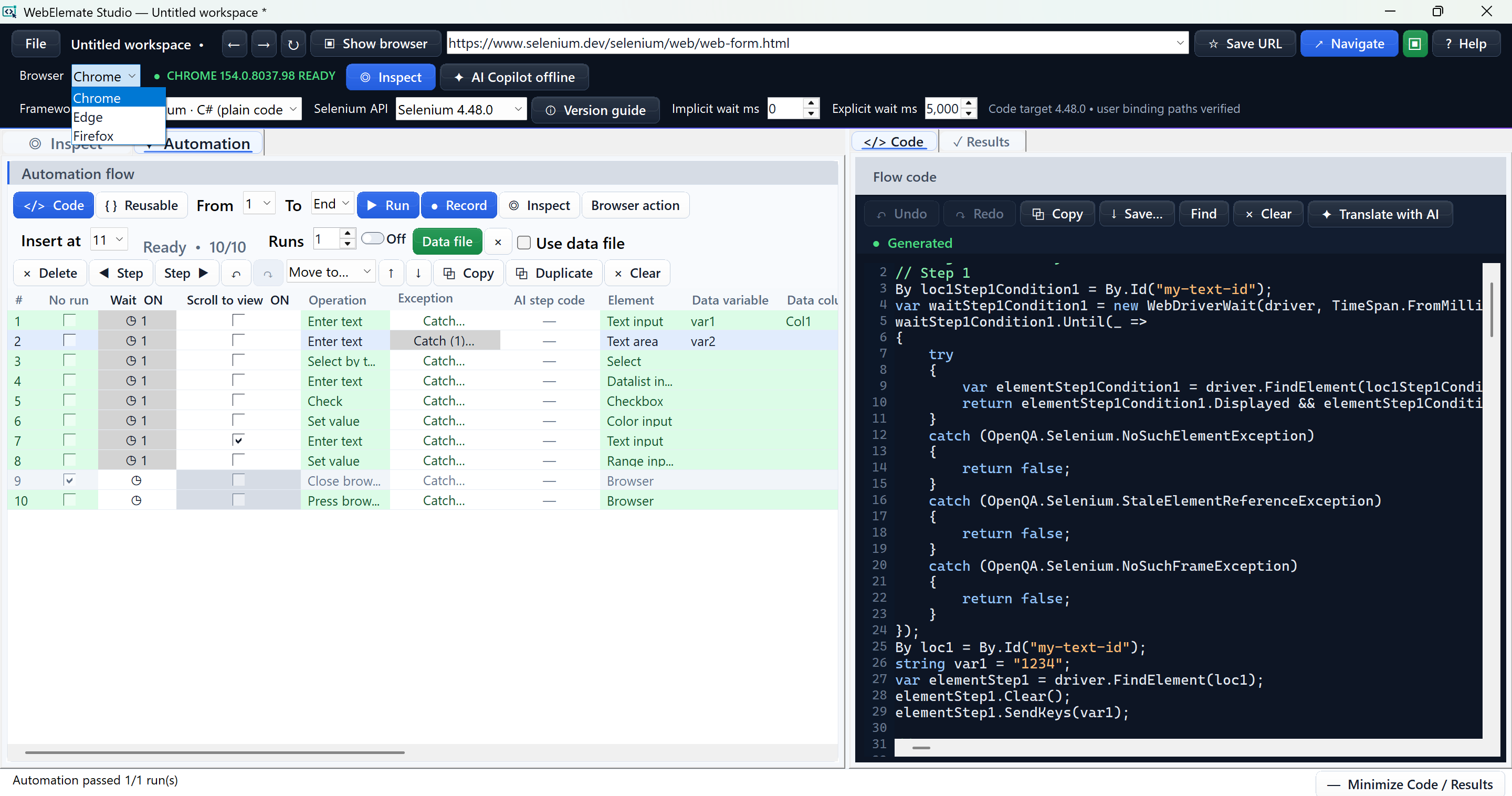The width and height of the screenshot is (1512, 796).
Task: Tick No run checkbox for step 1
Action: tap(69, 320)
